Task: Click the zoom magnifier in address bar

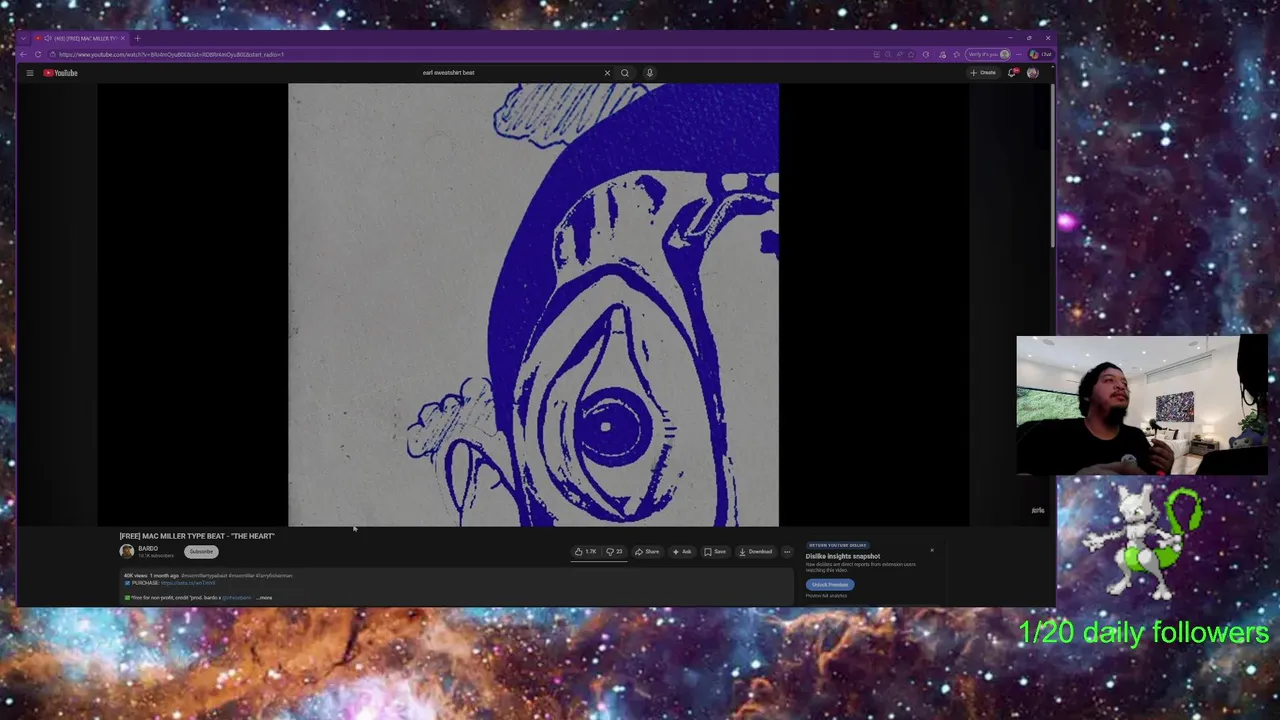Action: point(888,54)
